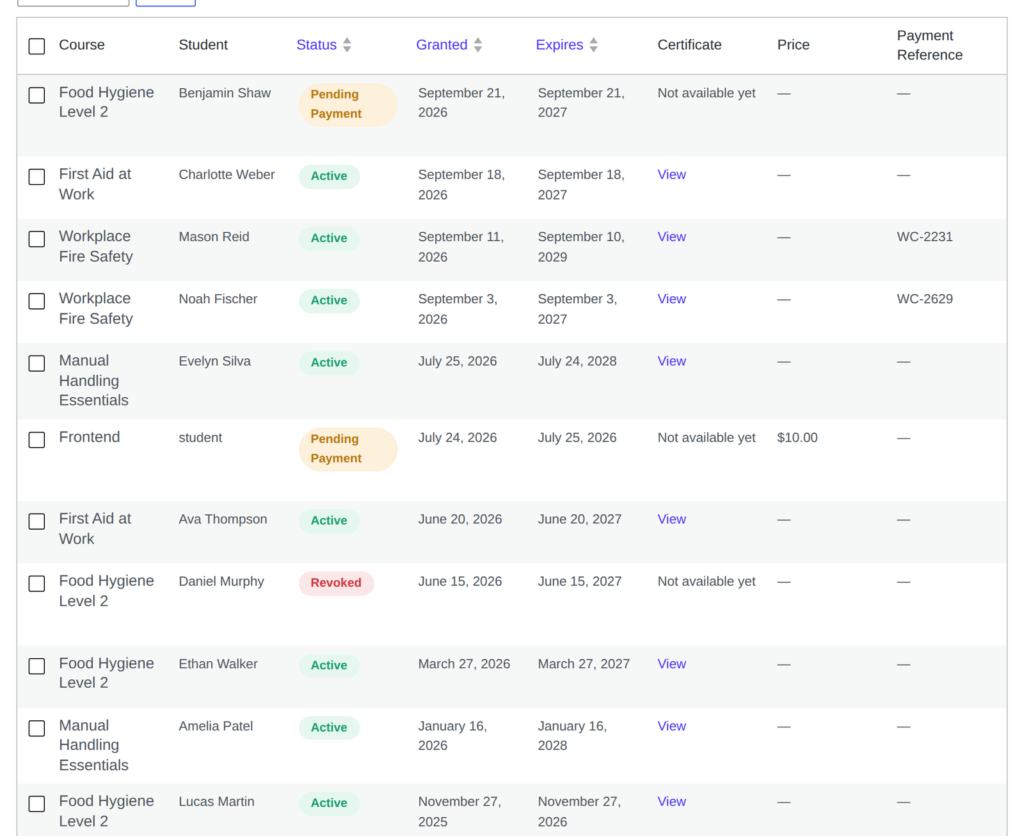Select Benjamin Shaw's row checkbox

(37, 95)
